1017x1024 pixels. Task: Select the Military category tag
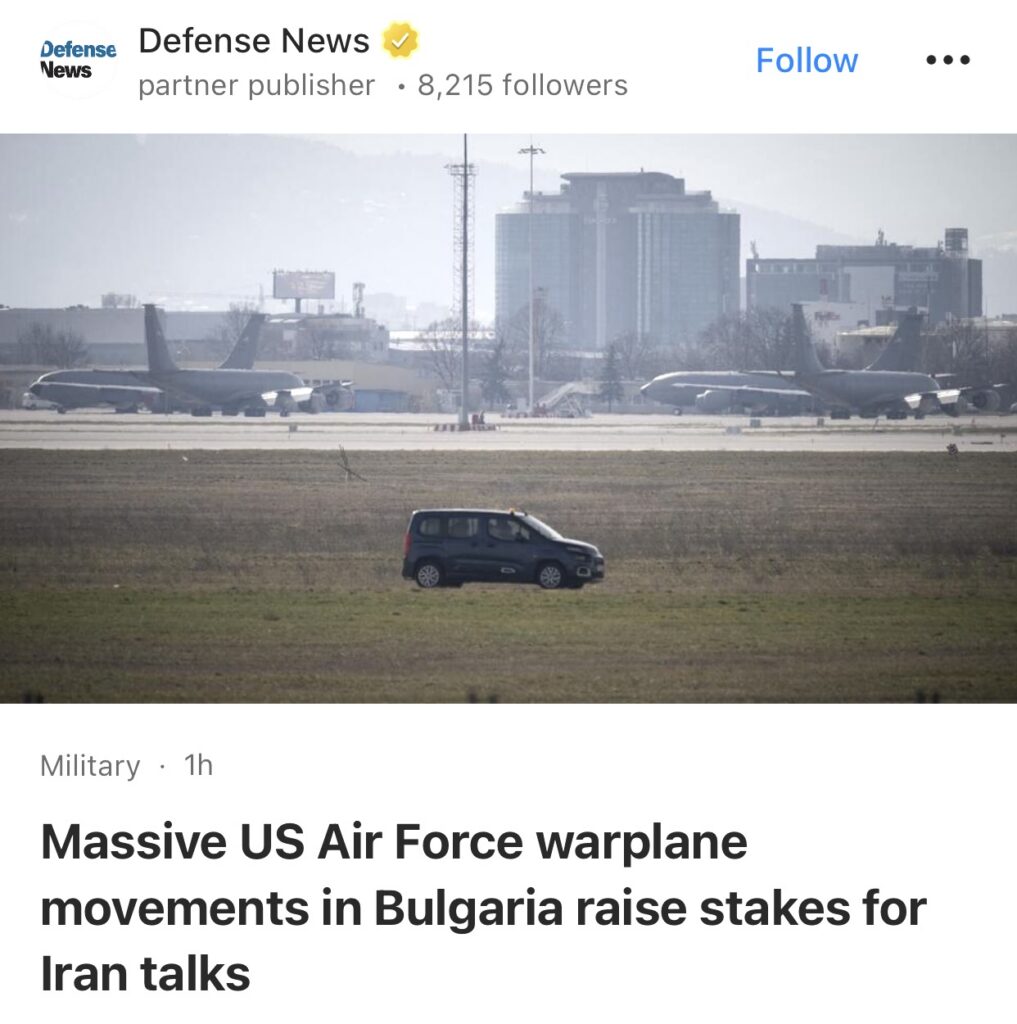click(90, 765)
